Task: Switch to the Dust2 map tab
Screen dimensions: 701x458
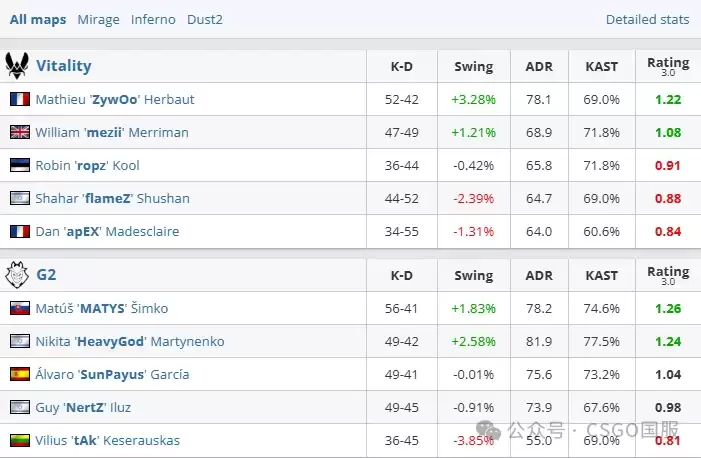Action: tap(205, 20)
